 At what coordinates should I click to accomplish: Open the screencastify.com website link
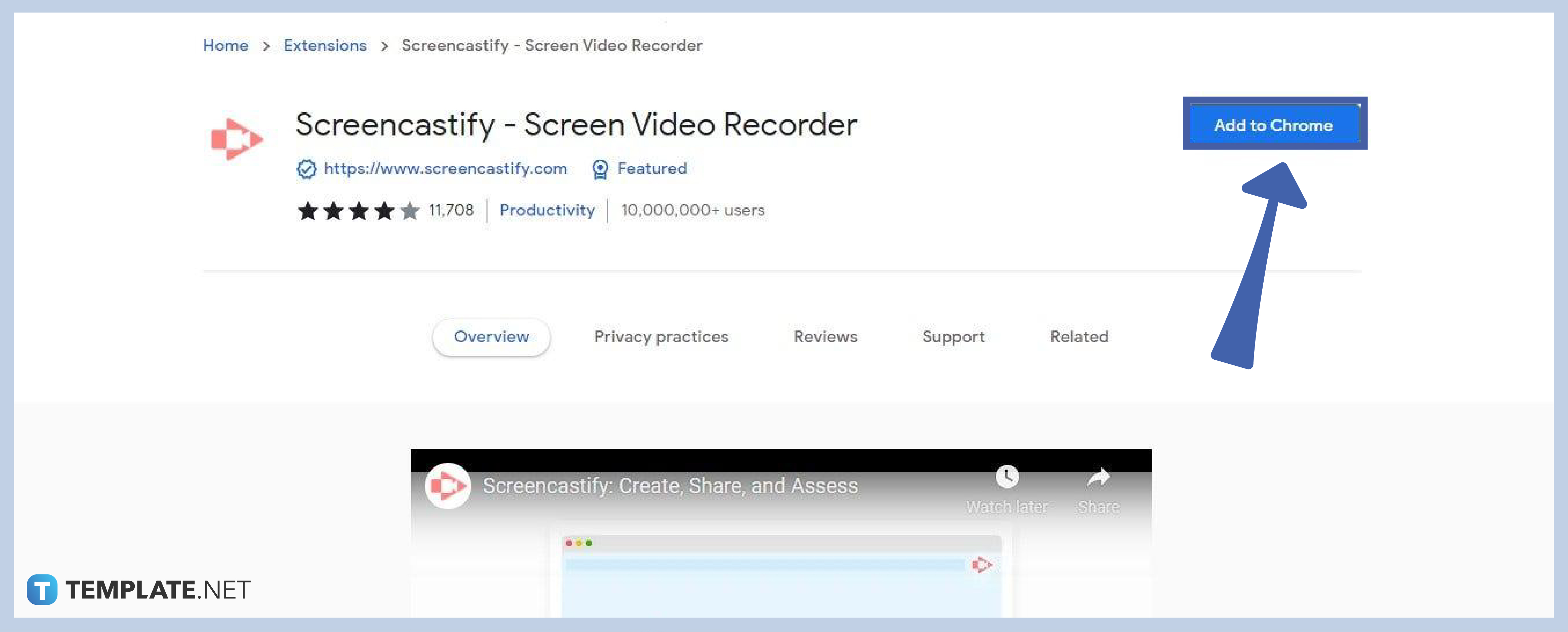445,169
